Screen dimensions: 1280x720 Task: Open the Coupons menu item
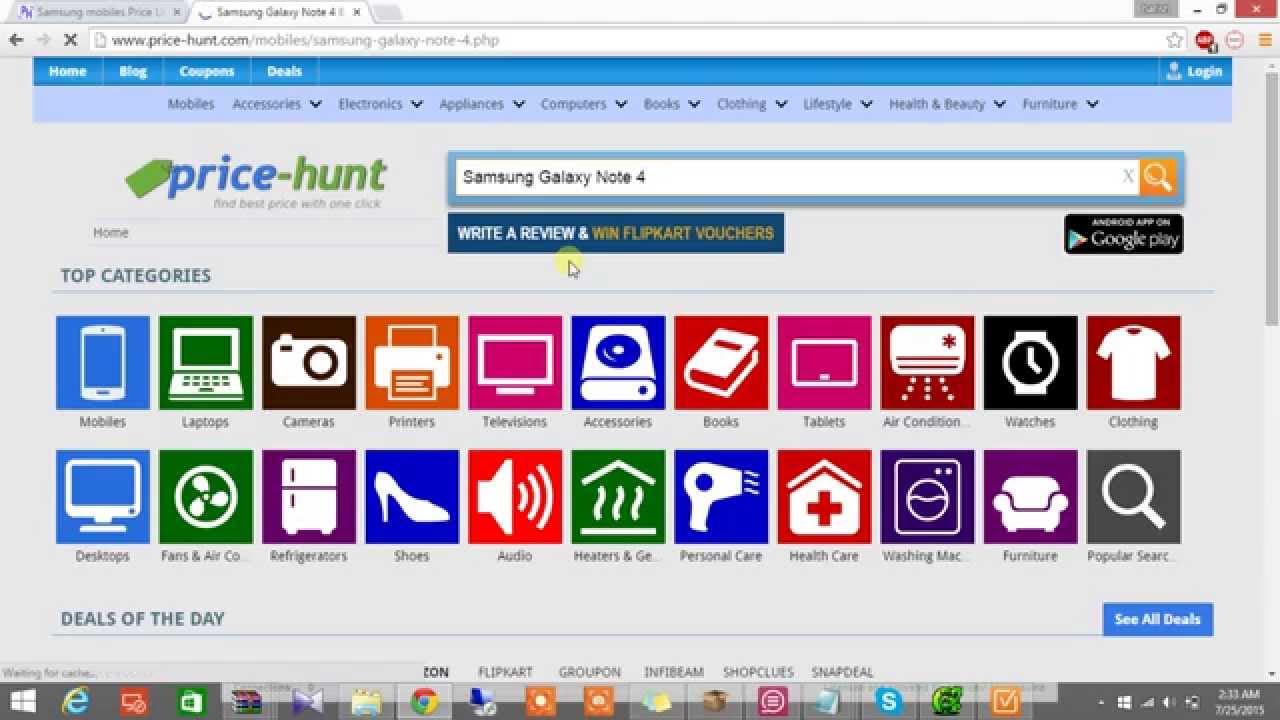click(207, 71)
